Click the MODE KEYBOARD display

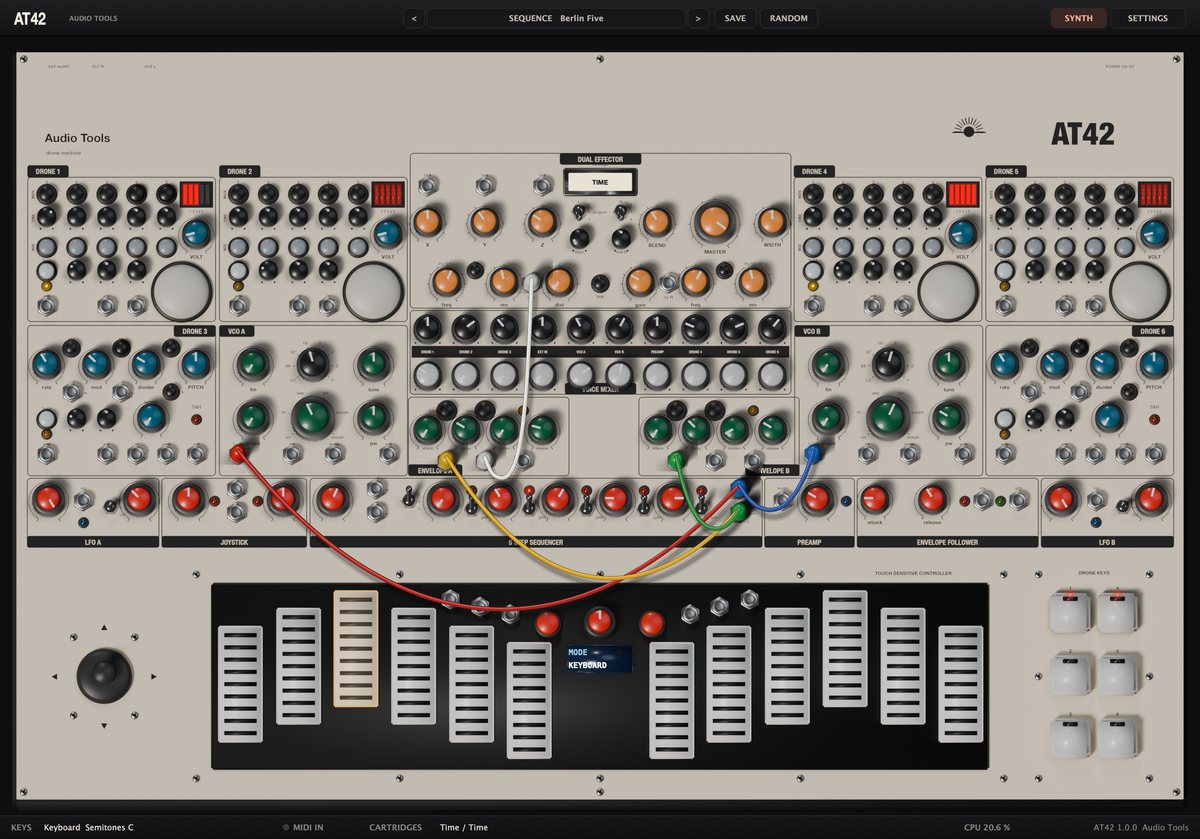599,658
